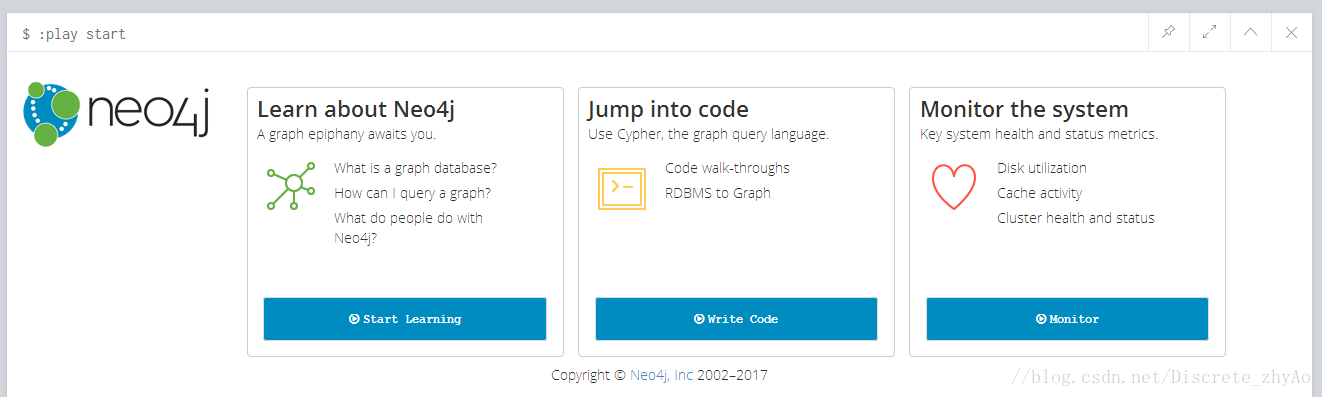Screen dimensions: 1322x397
Task: Select the "Disk utilization" item
Action: click(x=1042, y=168)
